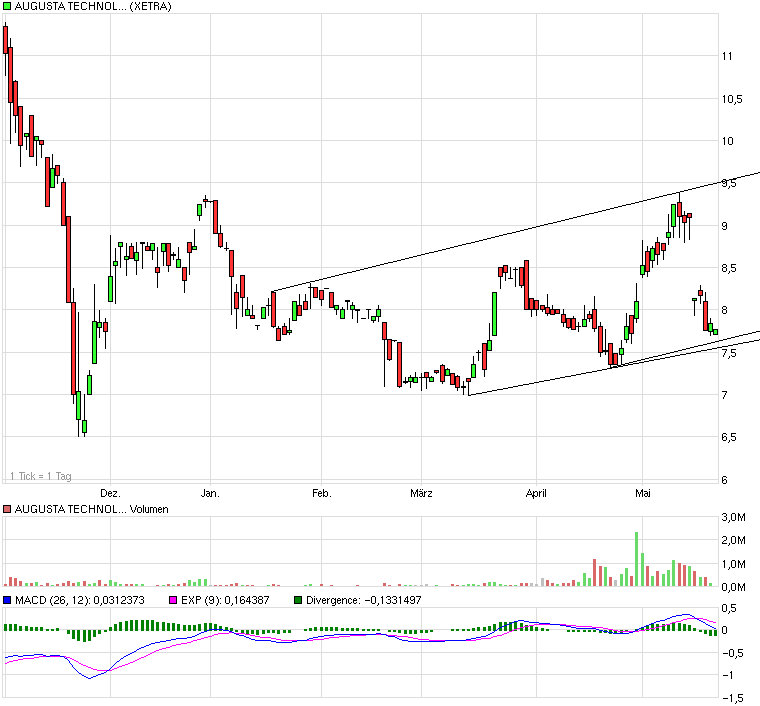The image size is (760, 706).
Task: Click the 3,0M volume axis label
Action: pos(735,517)
